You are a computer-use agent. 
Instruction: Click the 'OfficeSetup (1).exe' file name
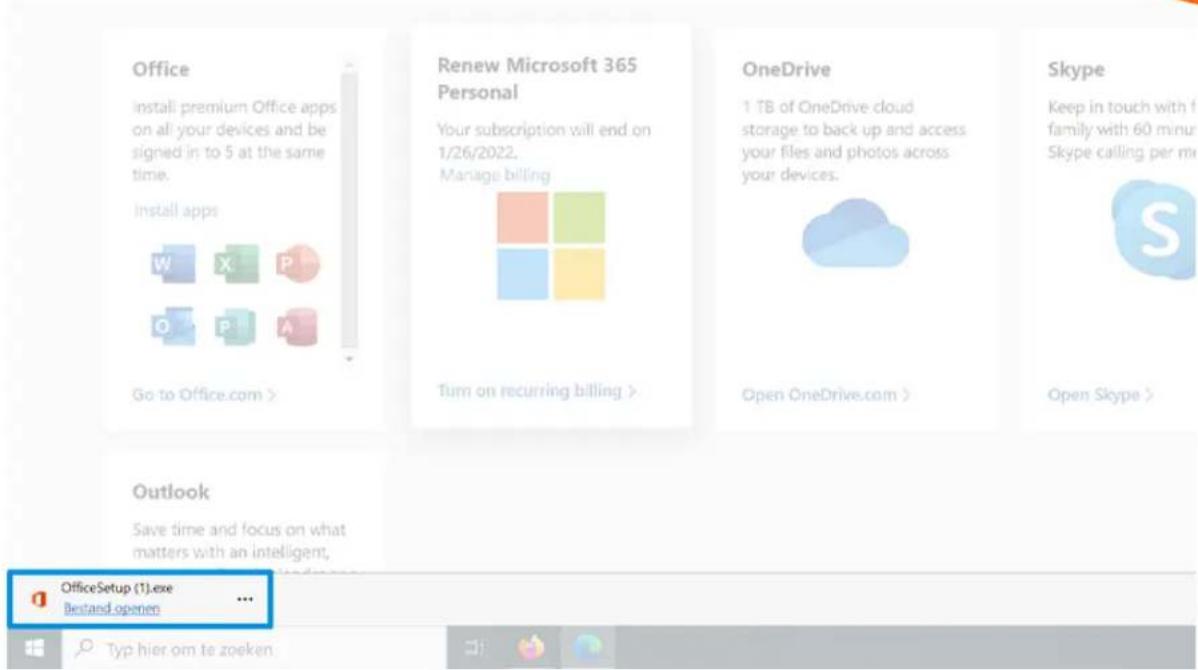pos(117,587)
